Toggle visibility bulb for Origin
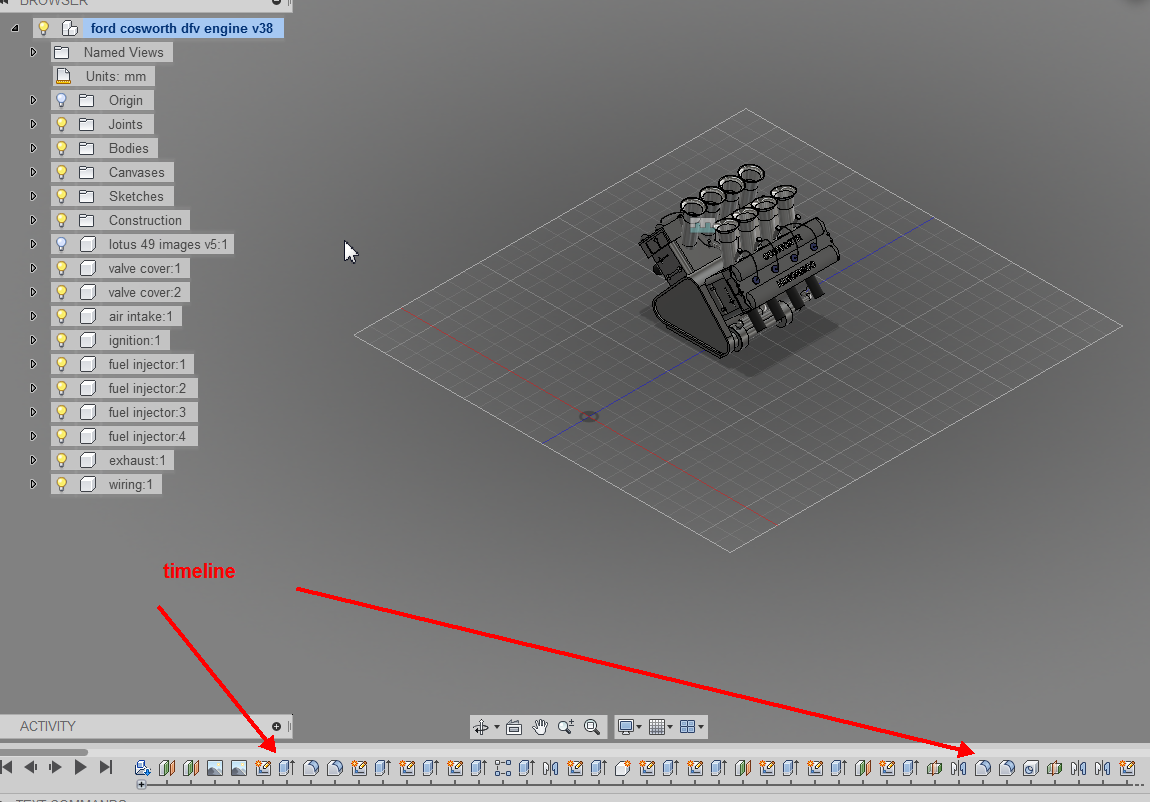This screenshot has width=1150, height=802. tap(62, 100)
